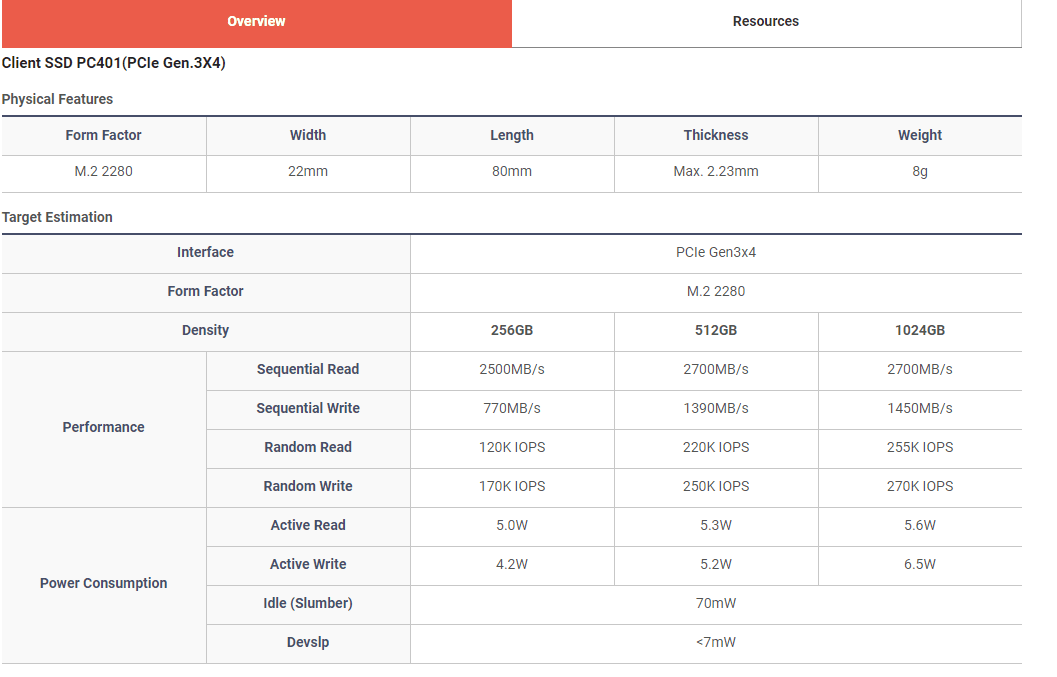
Task: Select the <7mW Devslp value
Action: click(x=716, y=643)
